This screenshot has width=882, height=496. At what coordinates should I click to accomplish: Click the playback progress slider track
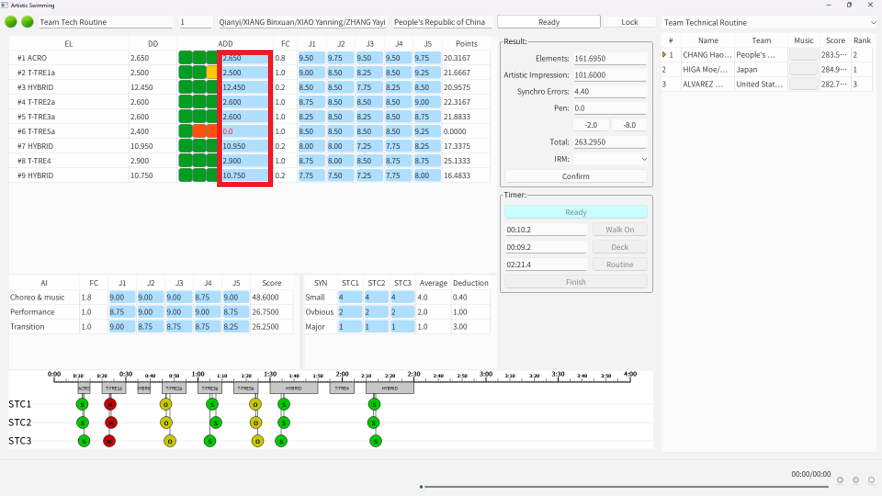pos(624,486)
